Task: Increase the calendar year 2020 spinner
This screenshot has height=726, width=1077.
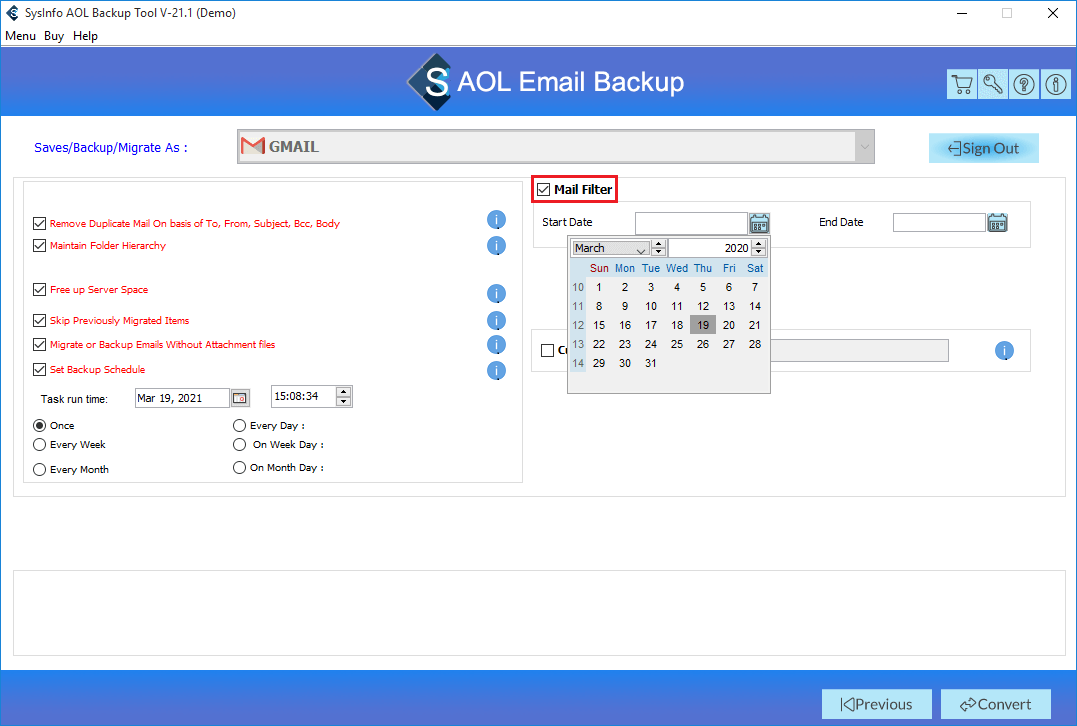Action: pos(759,244)
